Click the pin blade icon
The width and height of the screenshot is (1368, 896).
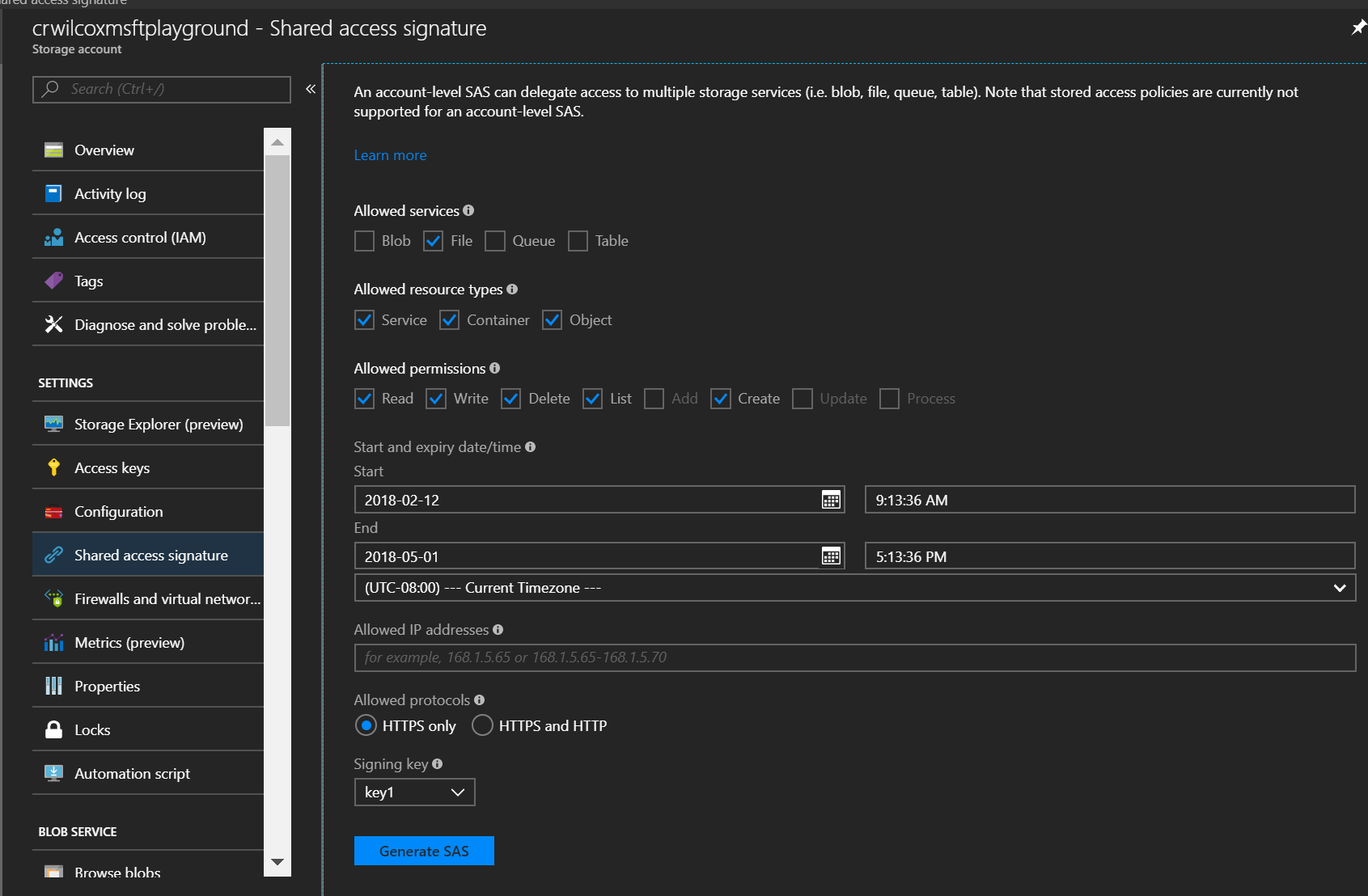[1358, 27]
